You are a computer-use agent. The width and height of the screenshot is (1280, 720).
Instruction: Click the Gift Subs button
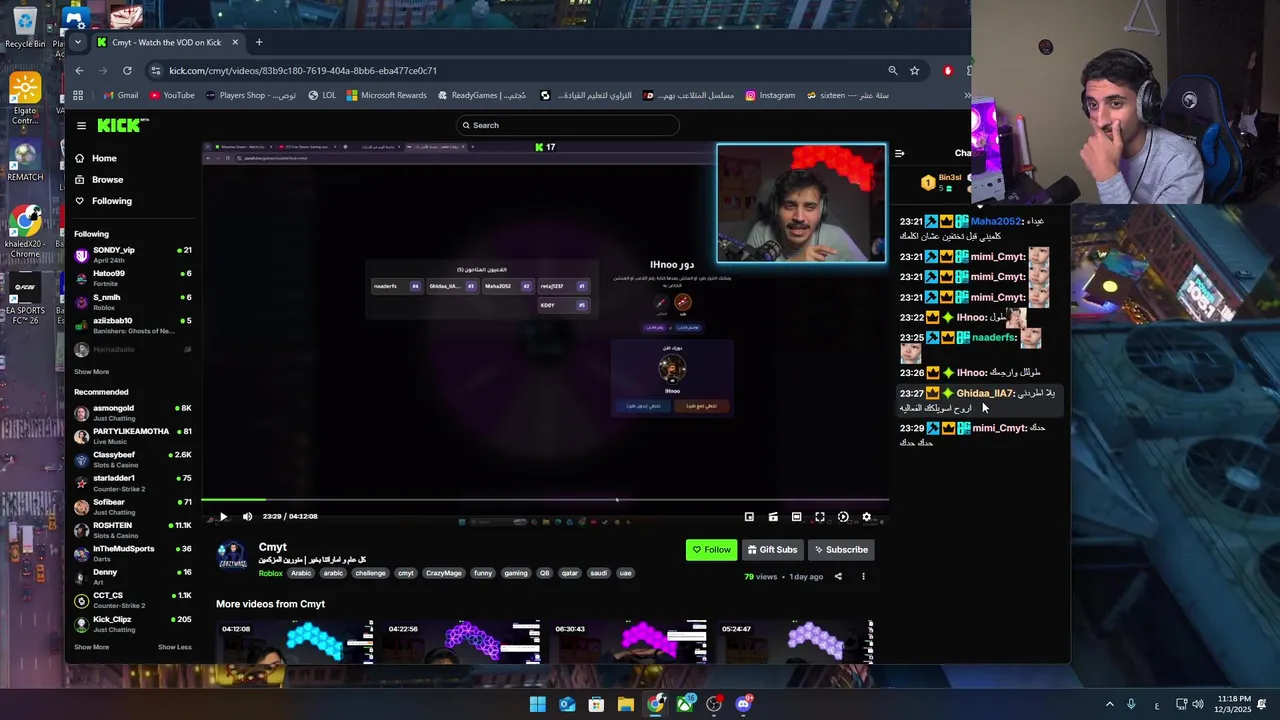(772, 550)
